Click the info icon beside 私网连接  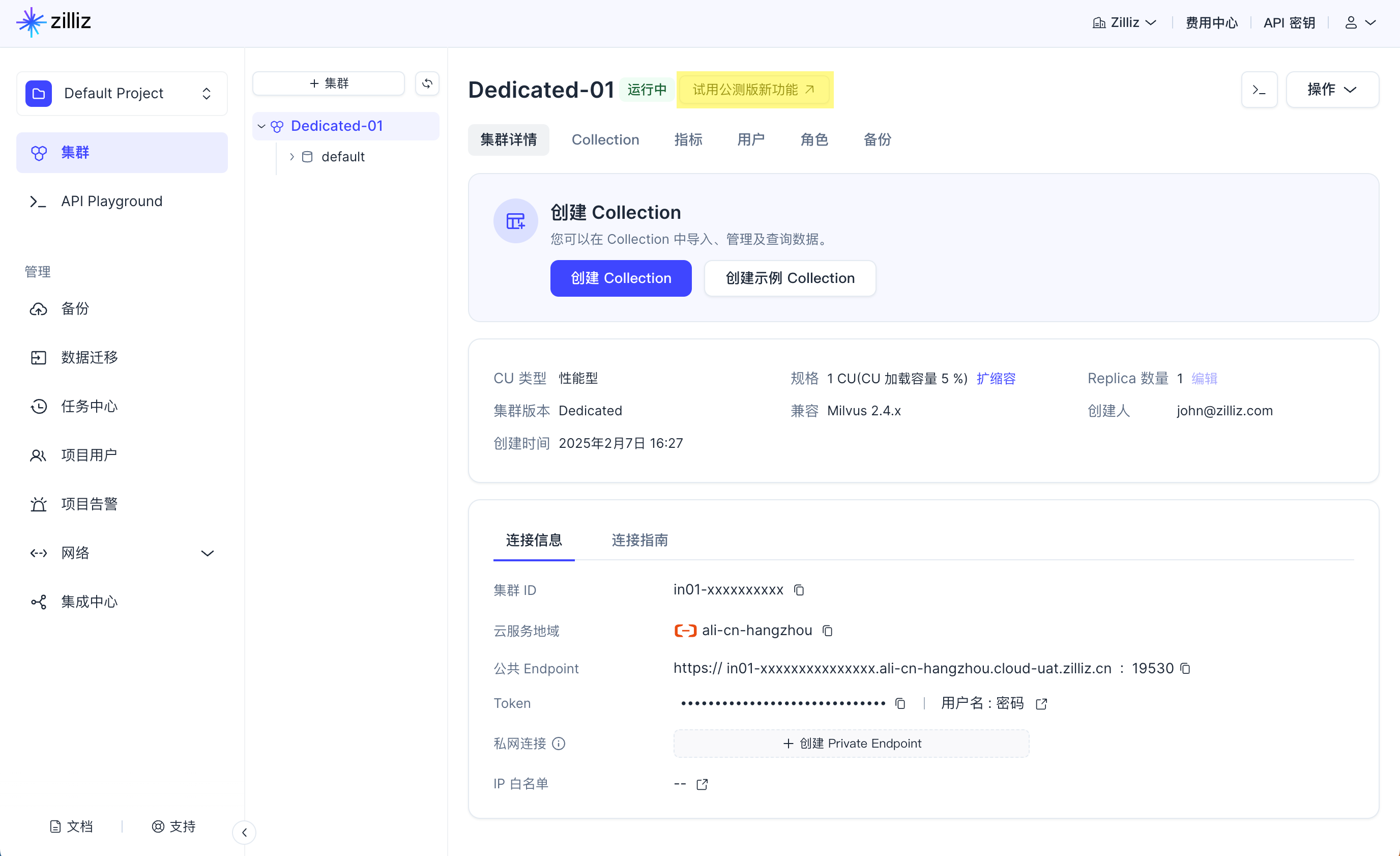click(559, 744)
